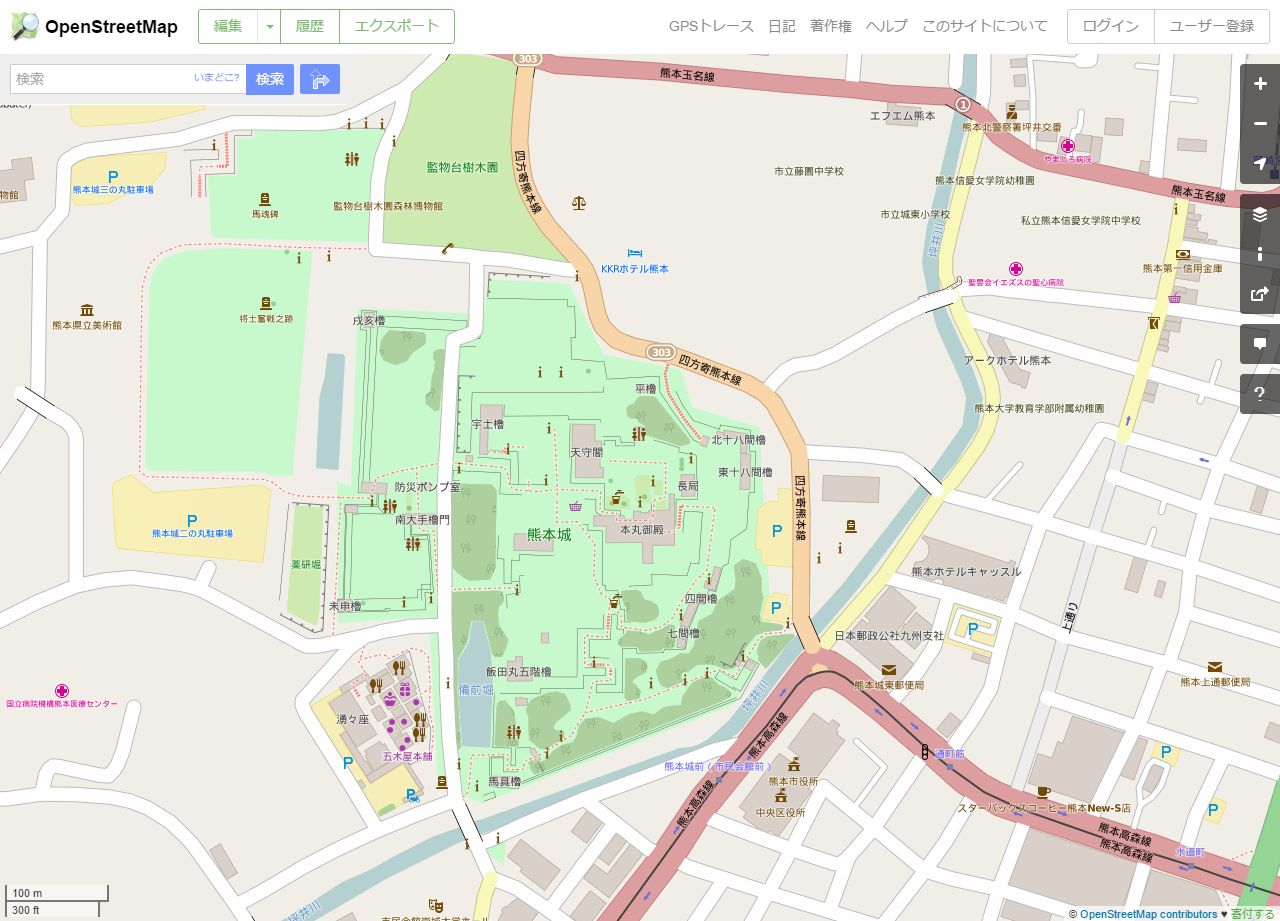This screenshot has width=1280, height=921.
Task: Click the ユーザー登録 button
Action: tap(1212, 27)
